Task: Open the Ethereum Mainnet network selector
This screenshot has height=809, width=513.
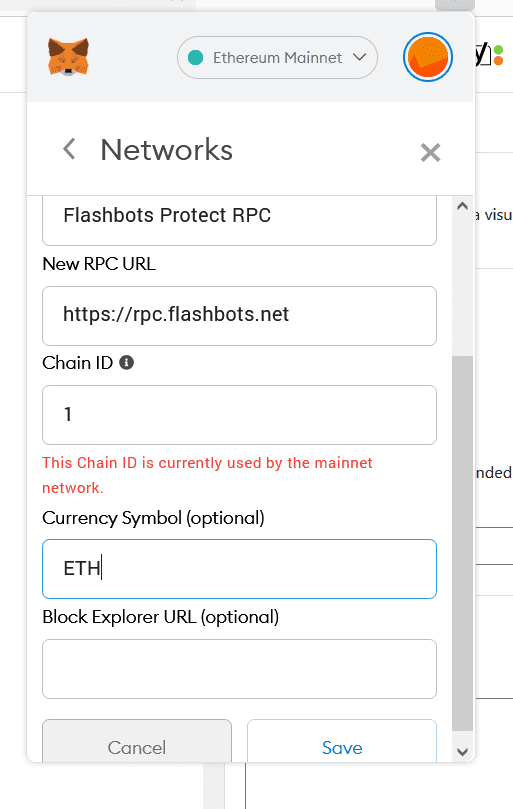Action: [x=277, y=57]
